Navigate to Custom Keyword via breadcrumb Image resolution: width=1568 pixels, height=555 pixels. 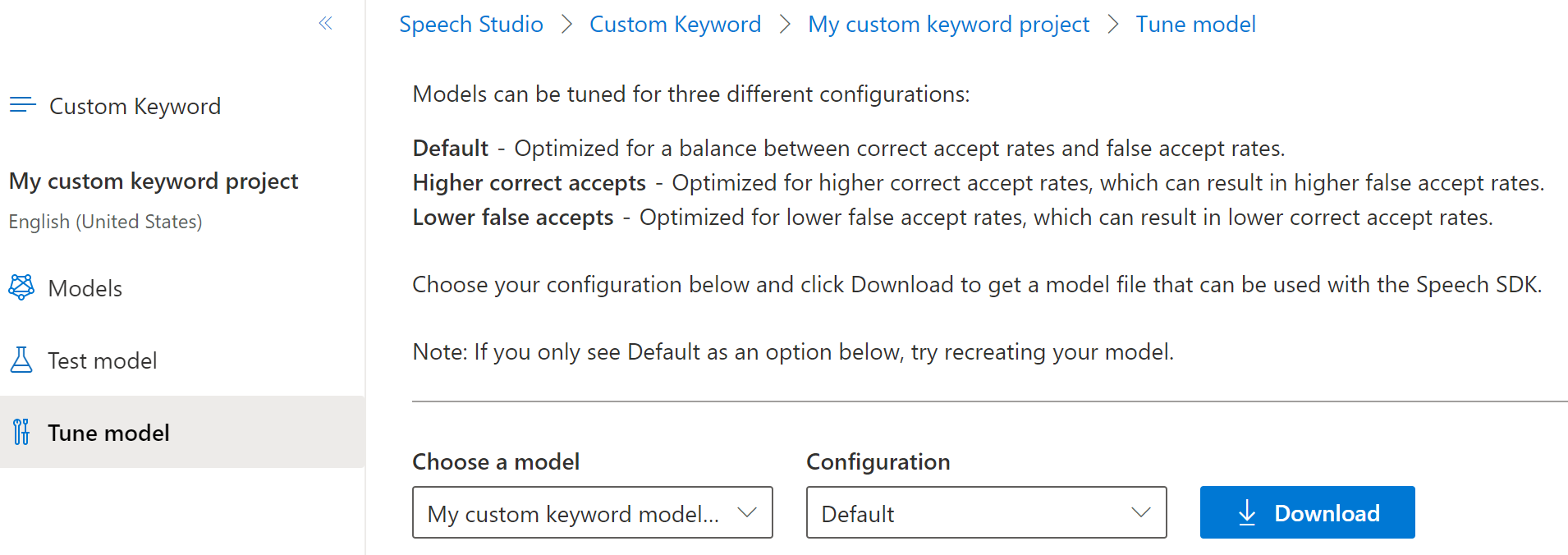pyautogui.click(x=675, y=24)
